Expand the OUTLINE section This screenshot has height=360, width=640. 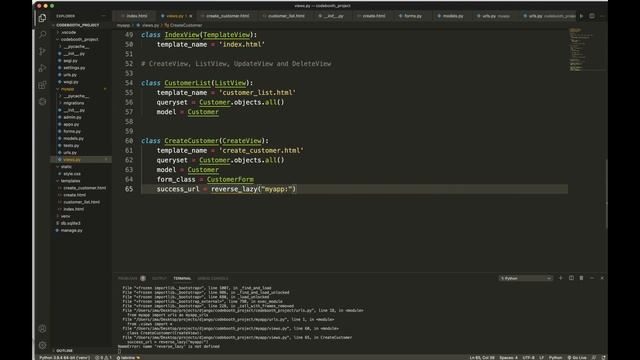click(64, 351)
